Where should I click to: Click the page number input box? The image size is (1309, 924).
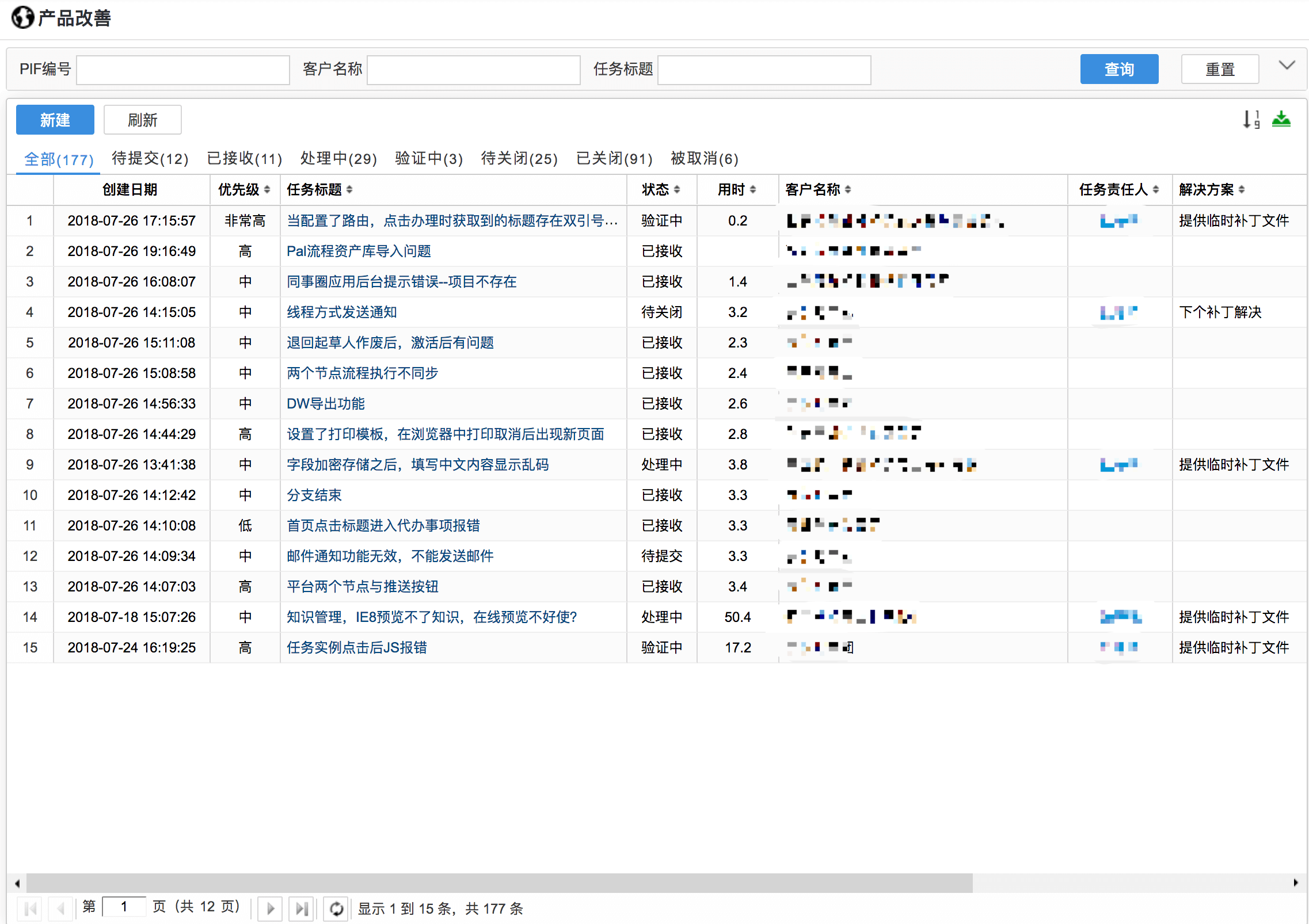pyautogui.click(x=124, y=907)
